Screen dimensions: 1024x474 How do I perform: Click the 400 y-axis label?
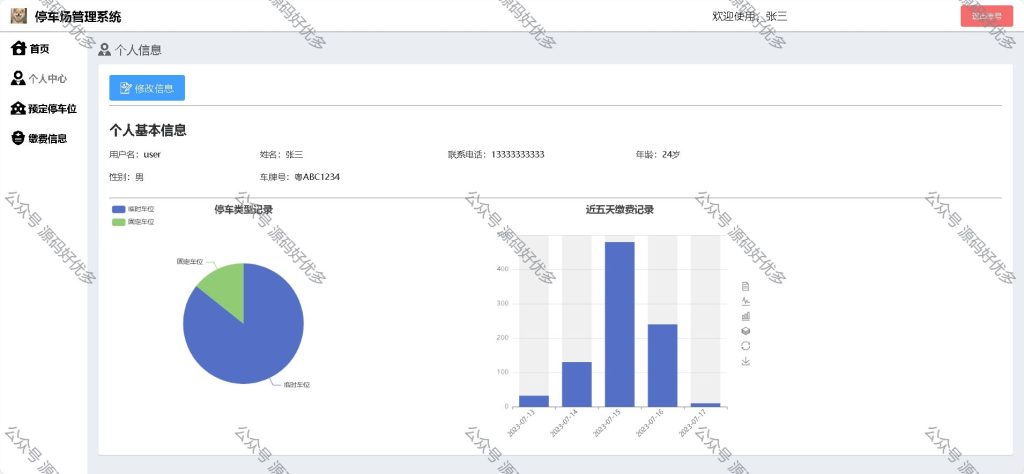503,269
